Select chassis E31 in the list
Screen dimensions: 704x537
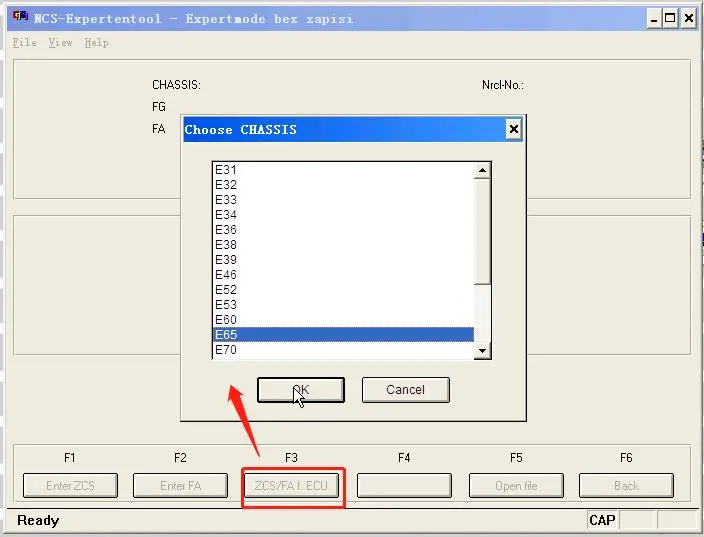click(x=343, y=170)
